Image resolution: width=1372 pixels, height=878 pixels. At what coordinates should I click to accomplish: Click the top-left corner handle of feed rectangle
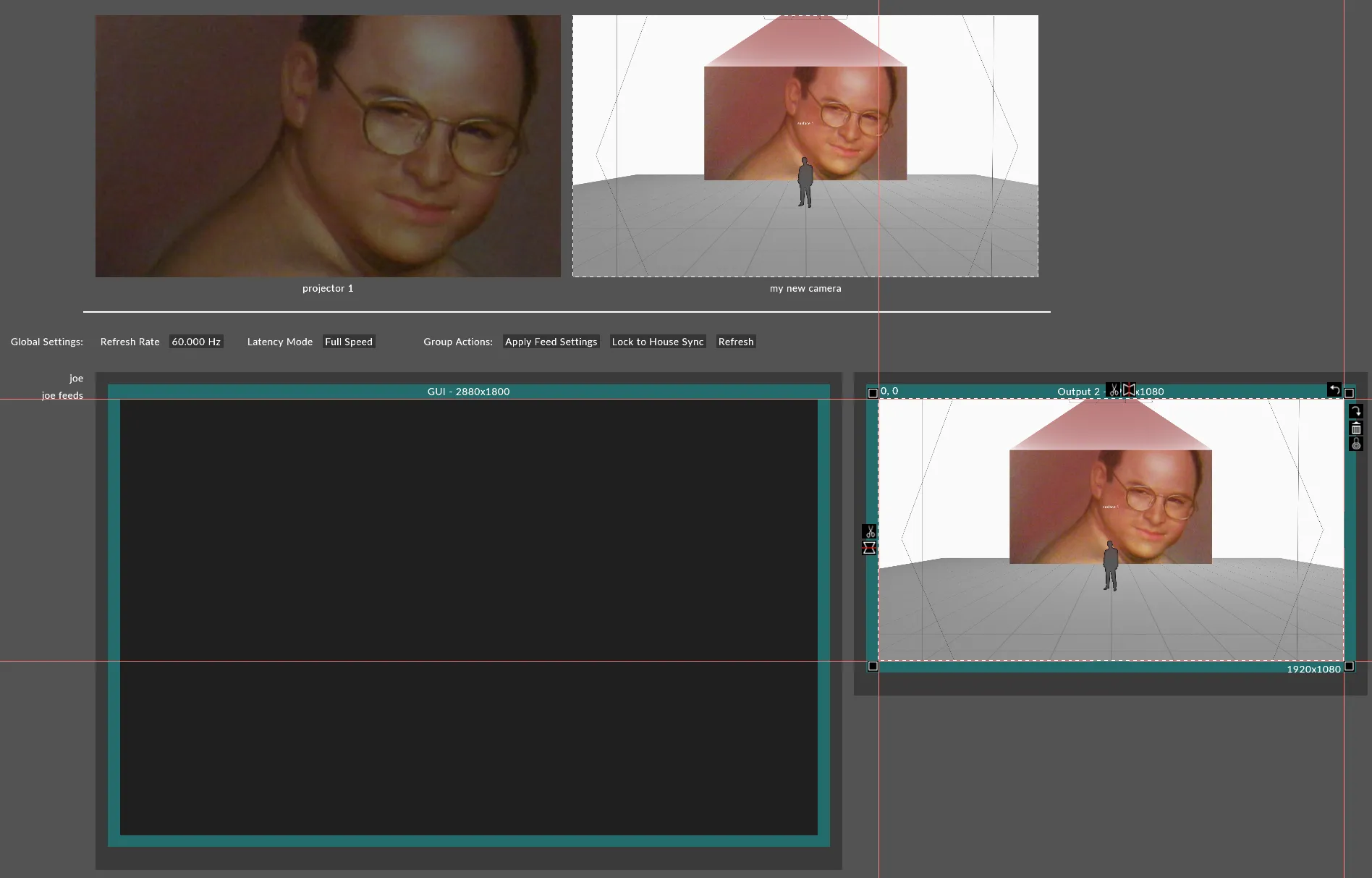coord(873,393)
